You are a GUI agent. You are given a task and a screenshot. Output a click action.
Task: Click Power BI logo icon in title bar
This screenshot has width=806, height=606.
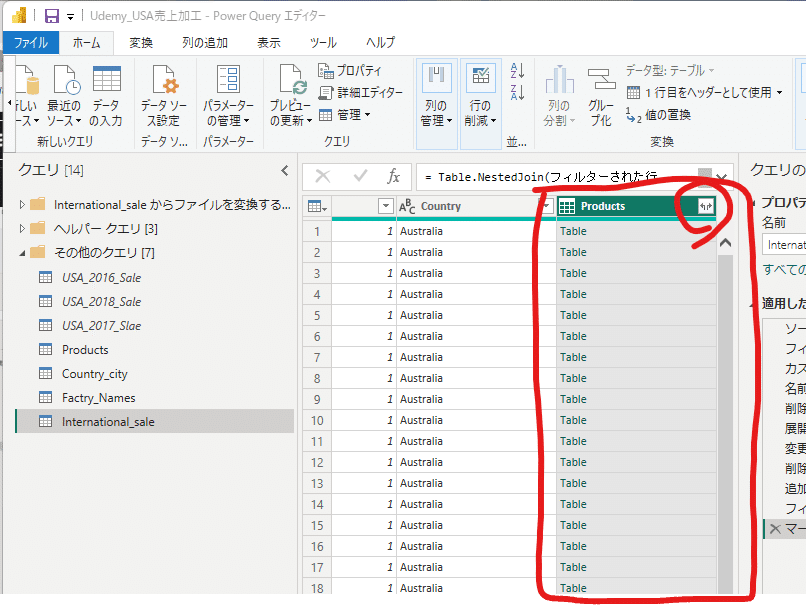[19, 16]
